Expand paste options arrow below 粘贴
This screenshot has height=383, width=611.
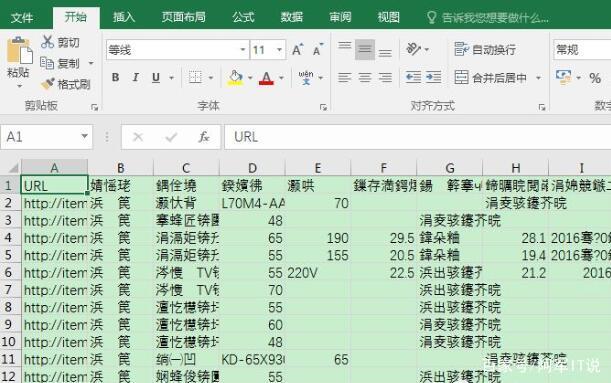click(x=19, y=86)
